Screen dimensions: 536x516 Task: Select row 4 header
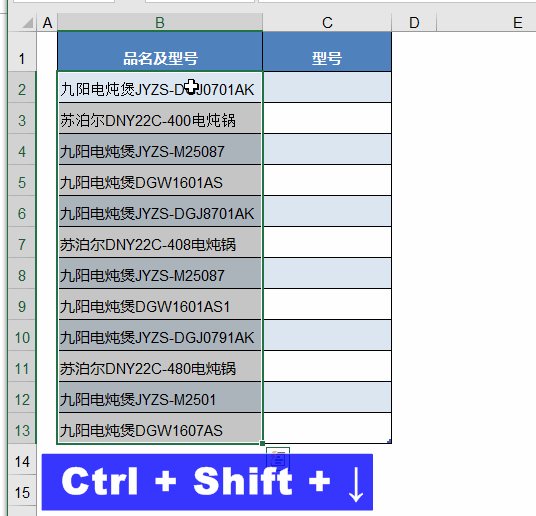[x=22, y=149]
